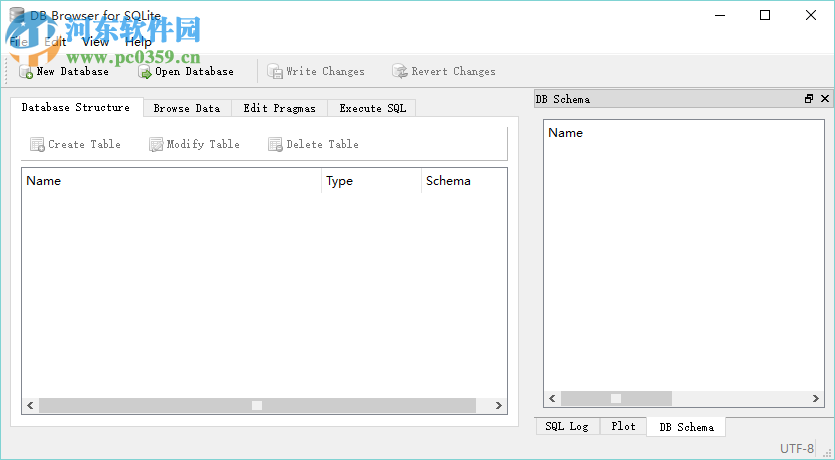Close the DB Schema dock panel
This screenshot has height=460, width=835.
click(x=825, y=98)
